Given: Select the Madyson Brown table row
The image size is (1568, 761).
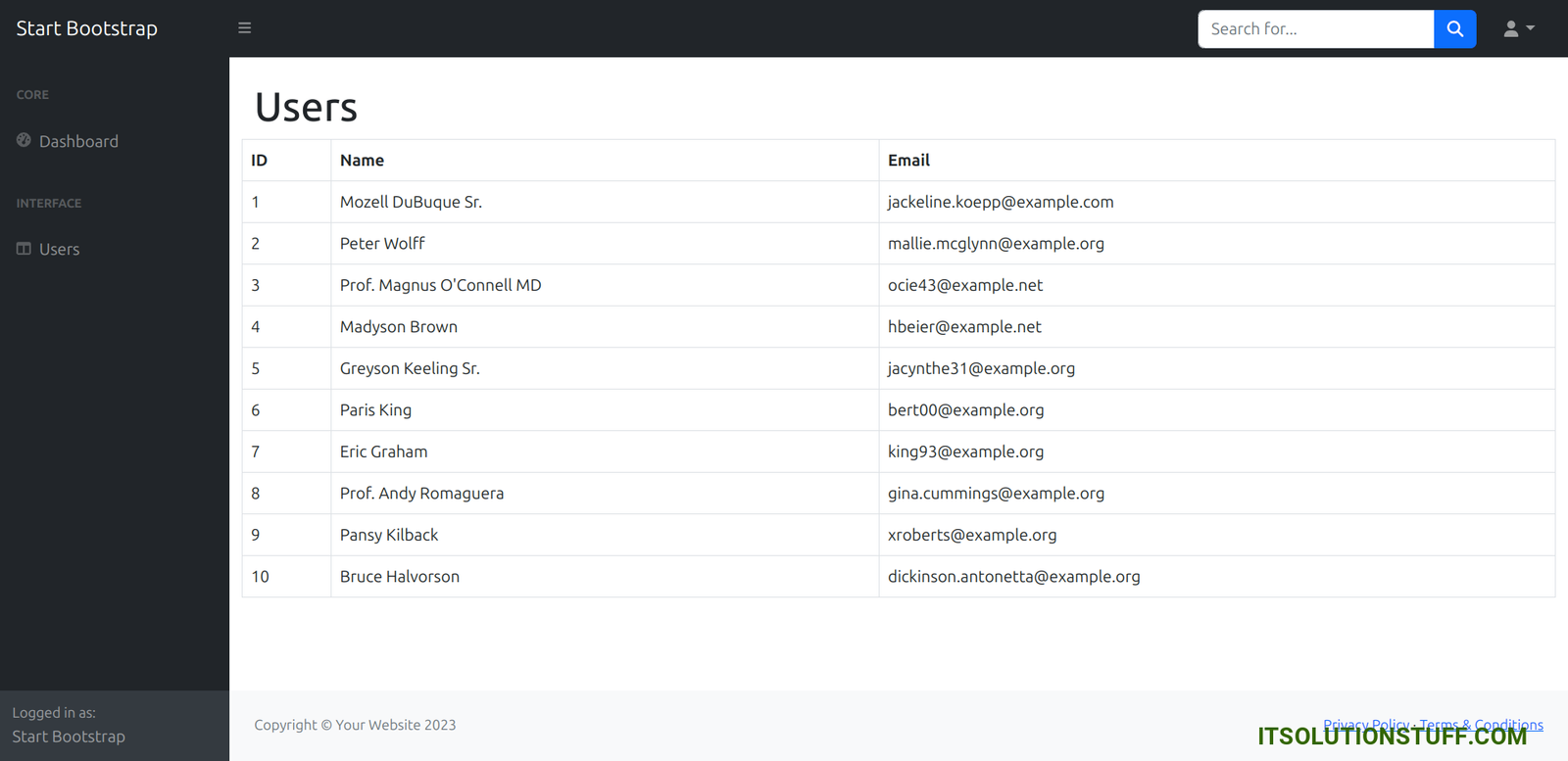Looking at the screenshot, I should click(398, 327).
